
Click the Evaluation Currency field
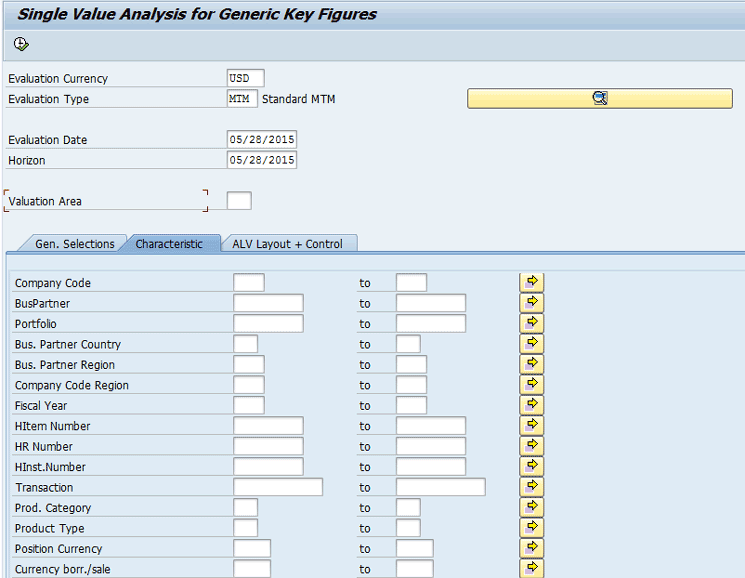(x=245, y=78)
